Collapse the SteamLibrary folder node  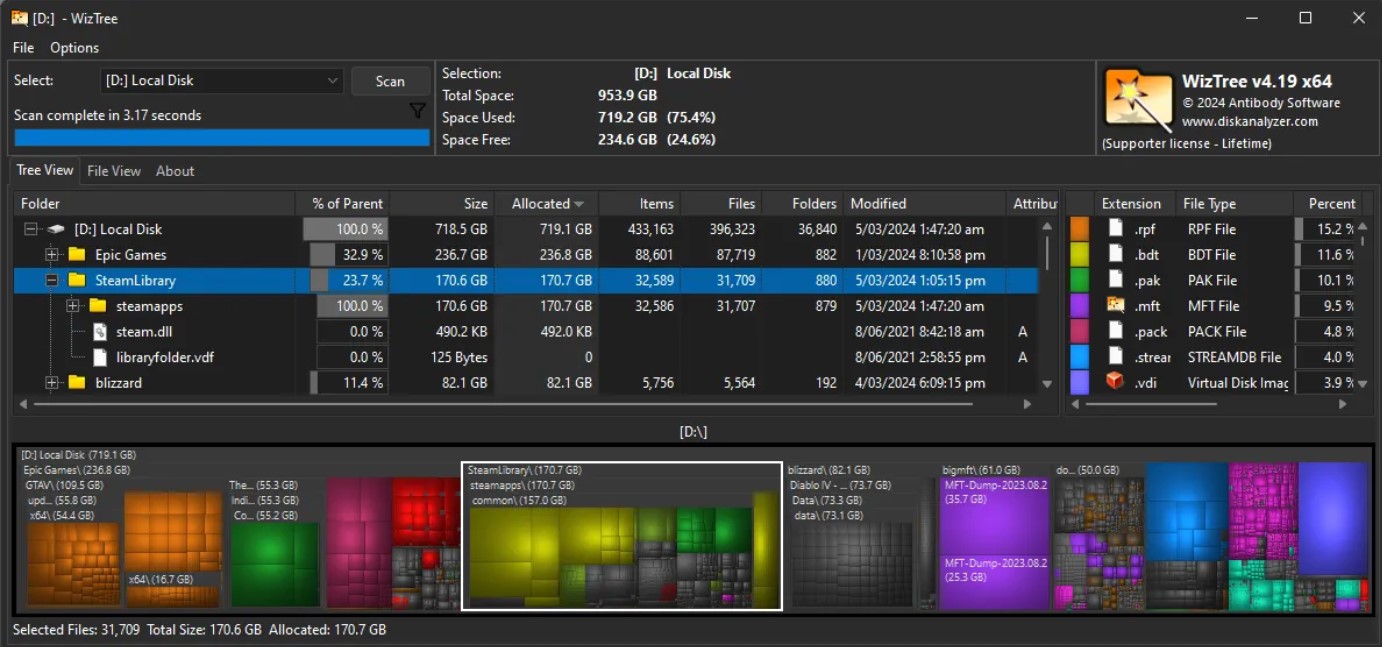52,281
